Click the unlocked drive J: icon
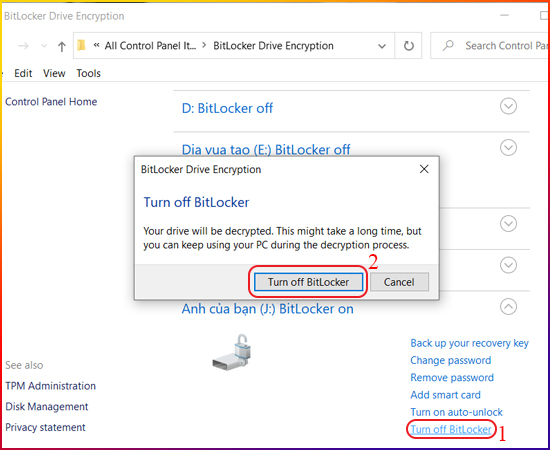Image resolution: width=550 pixels, height=450 pixels. pyautogui.click(x=232, y=352)
